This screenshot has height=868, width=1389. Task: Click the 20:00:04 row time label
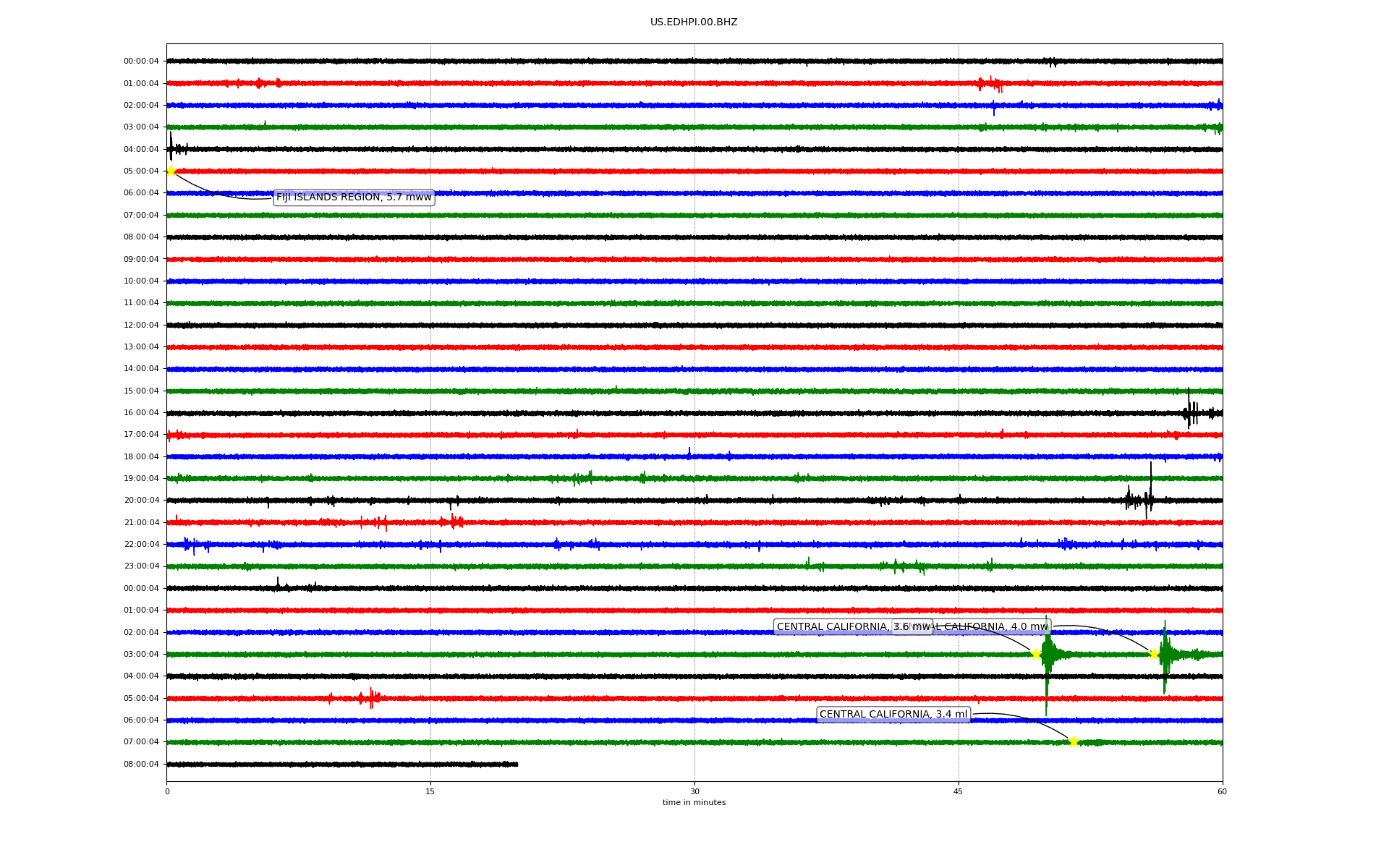point(141,501)
